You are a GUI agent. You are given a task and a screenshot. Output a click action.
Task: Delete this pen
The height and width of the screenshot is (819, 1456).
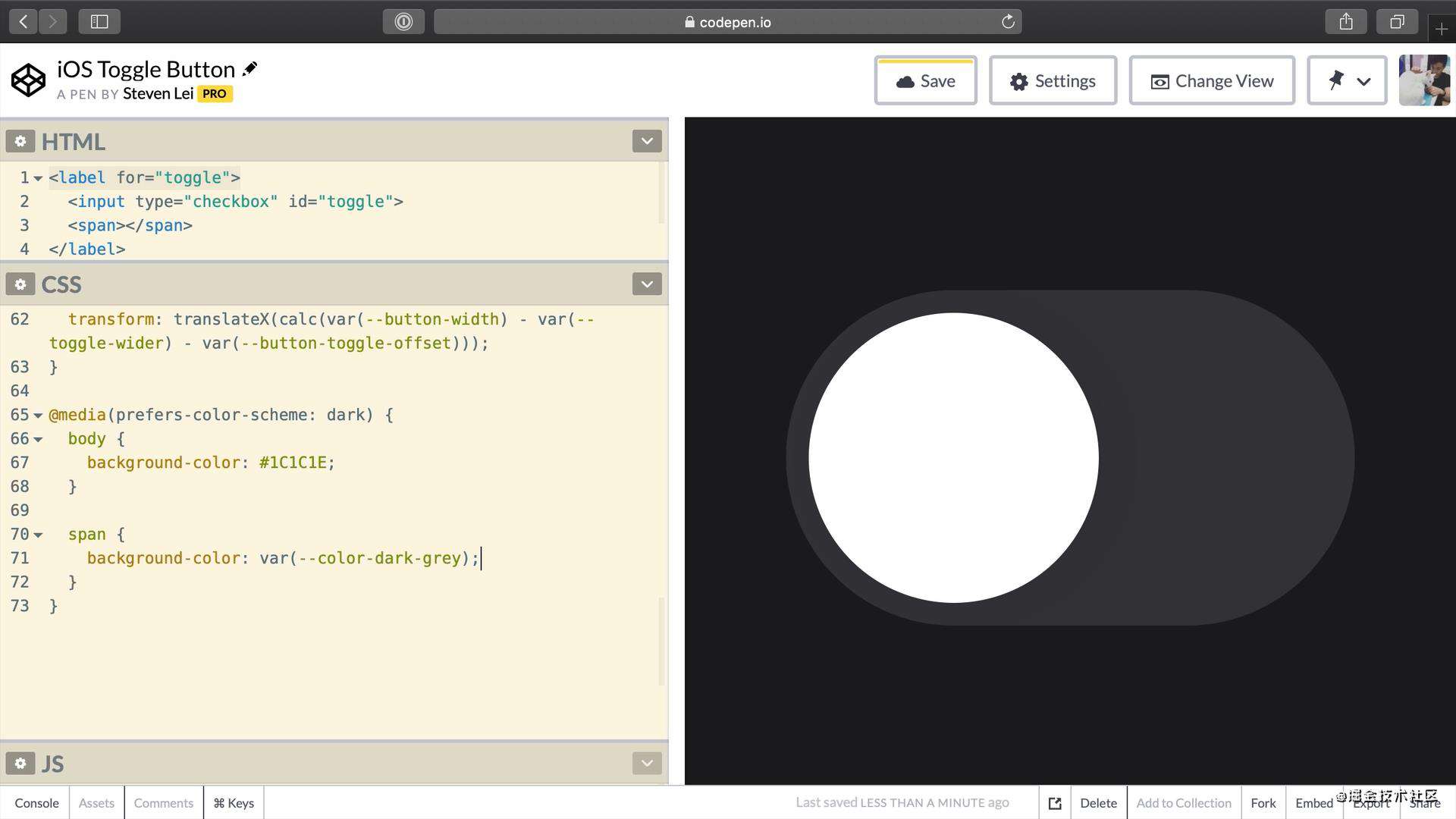1098,803
